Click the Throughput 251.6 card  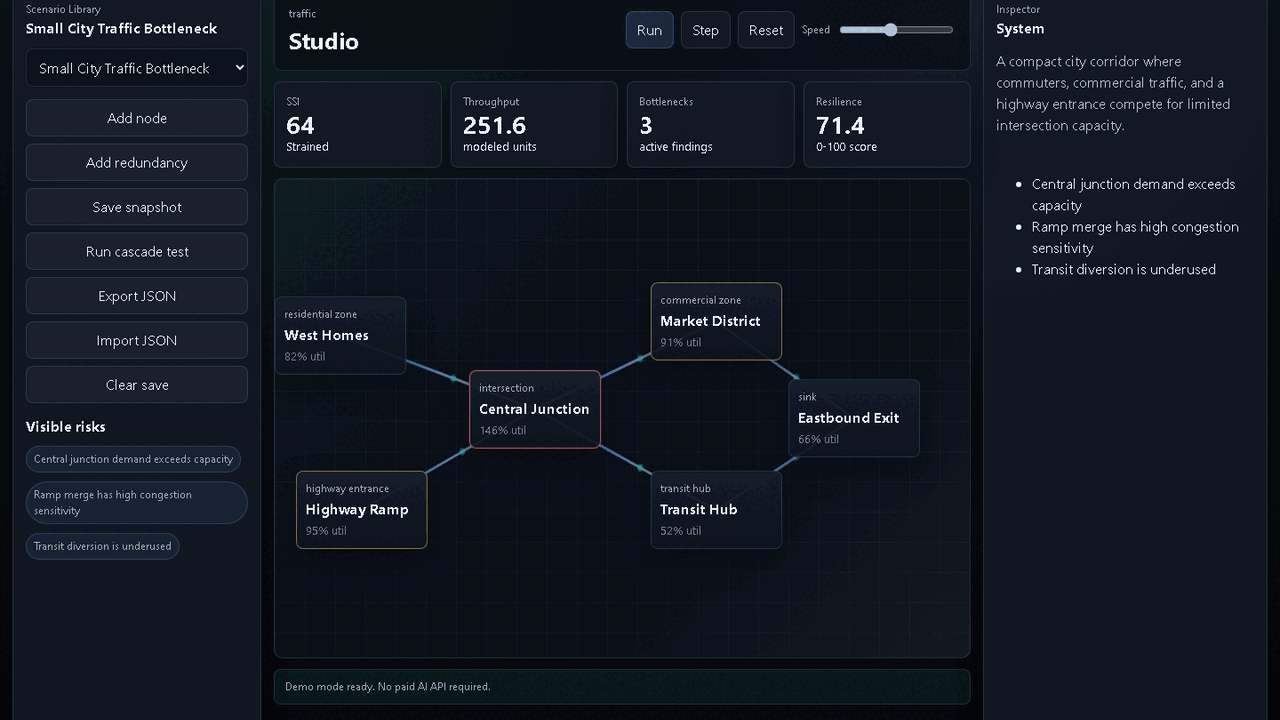click(x=534, y=124)
